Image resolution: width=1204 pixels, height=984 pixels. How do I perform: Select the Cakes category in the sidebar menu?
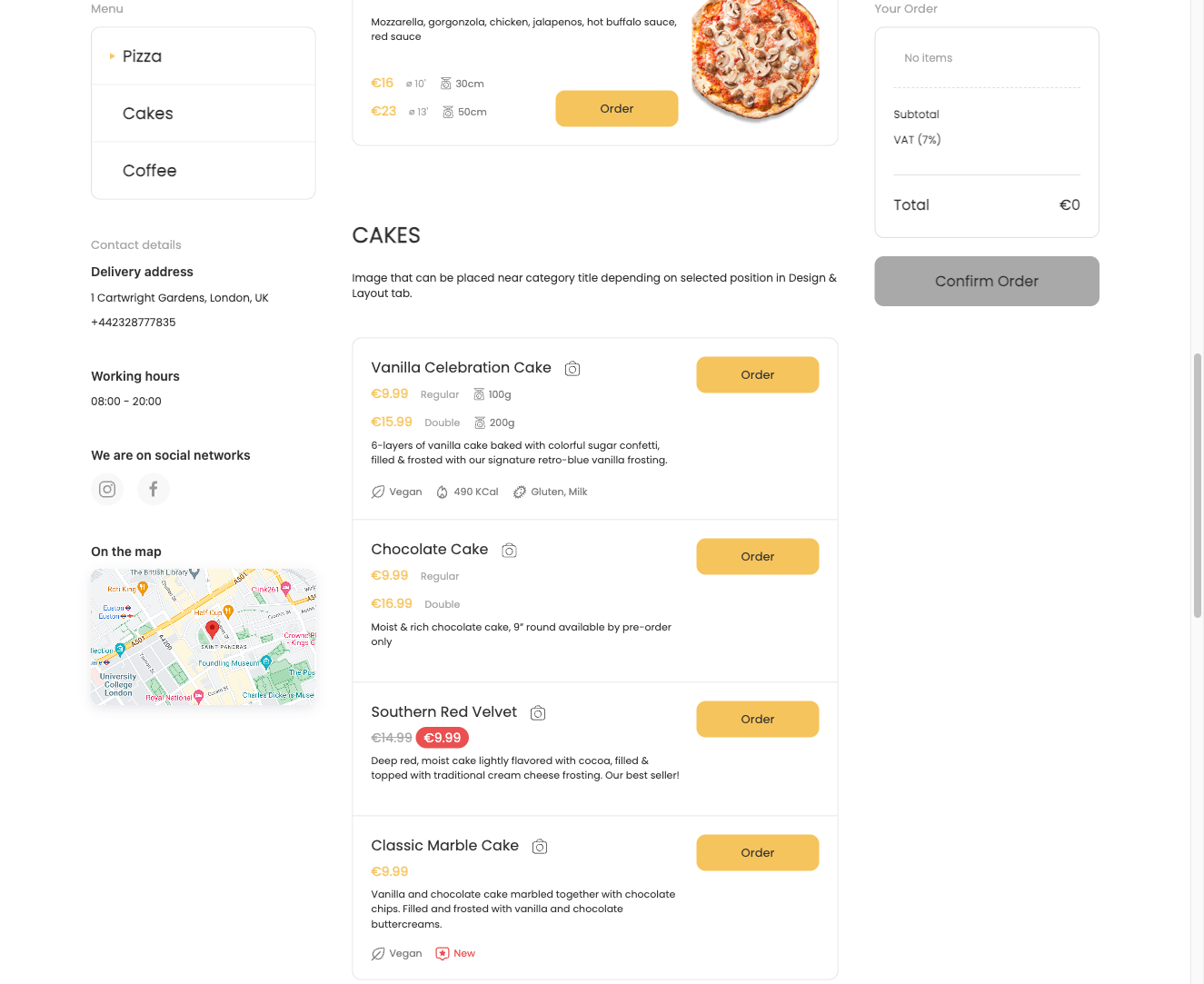pos(147,113)
